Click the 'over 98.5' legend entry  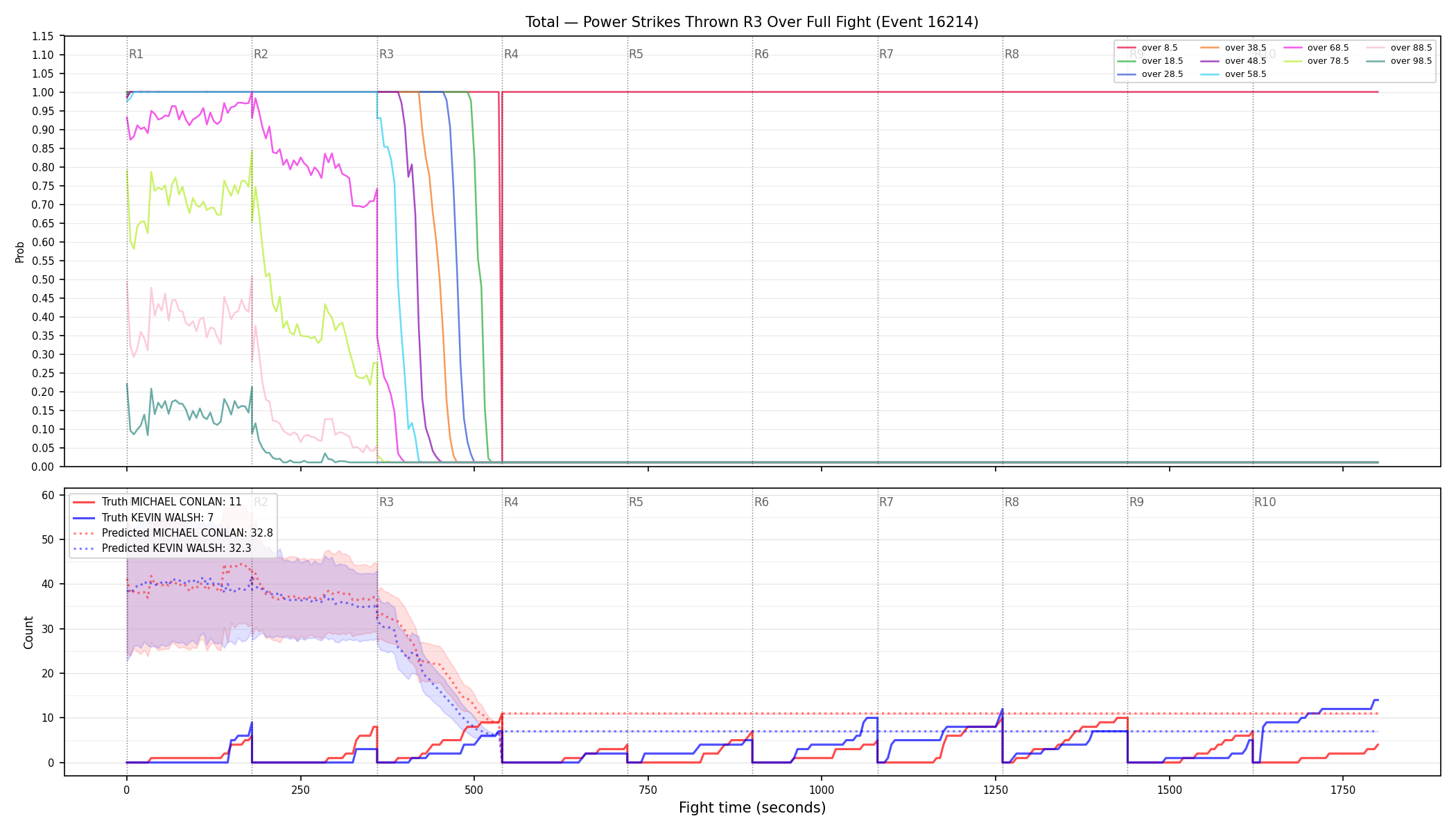tap(1399, 61)
